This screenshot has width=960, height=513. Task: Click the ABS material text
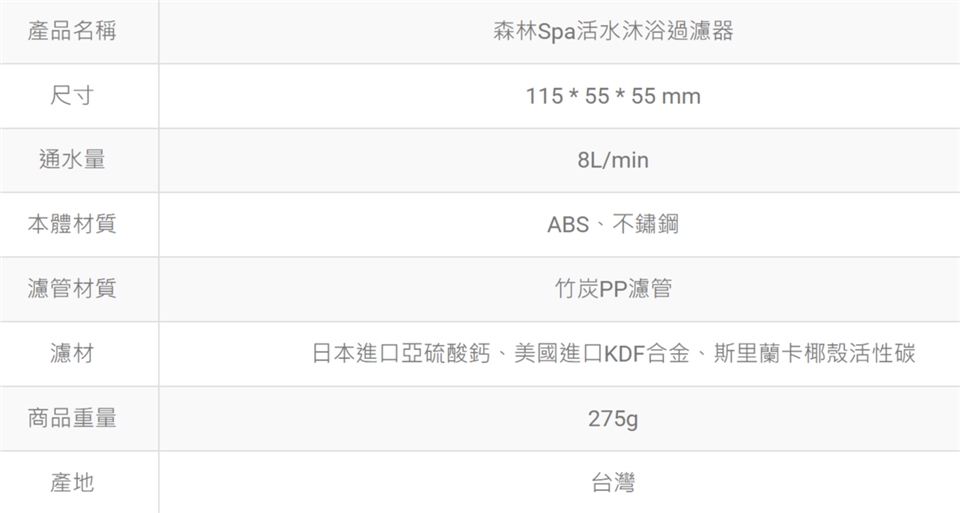pyautogui.click(x=568, y=225)
